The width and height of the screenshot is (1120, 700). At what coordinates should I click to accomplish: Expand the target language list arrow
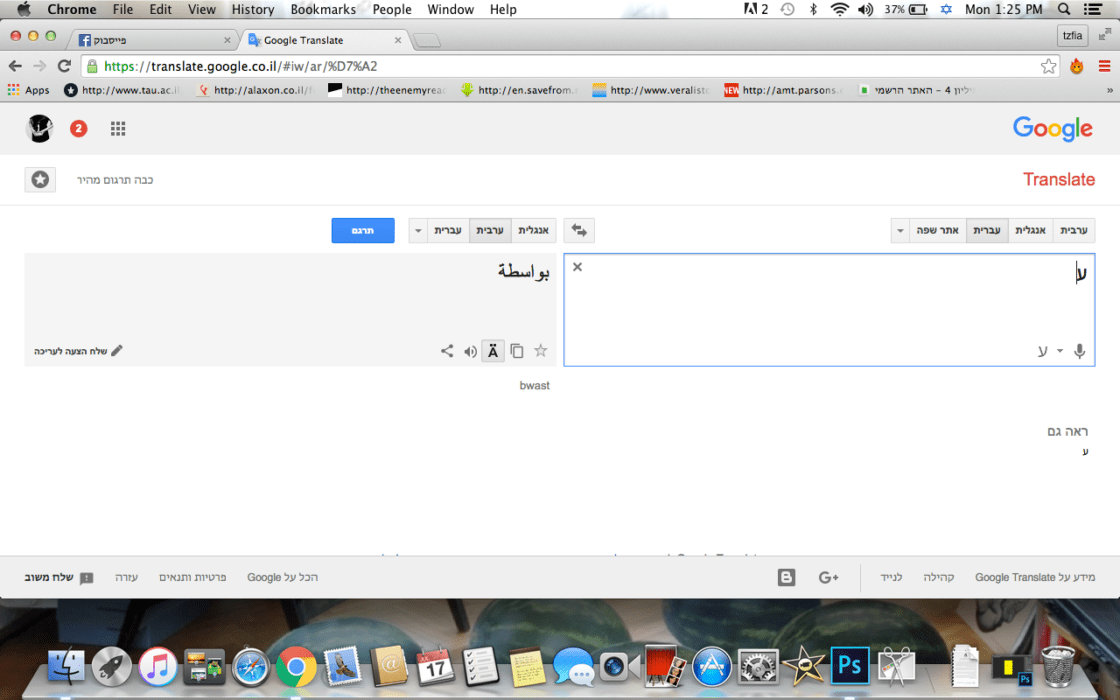click(418, 231)
